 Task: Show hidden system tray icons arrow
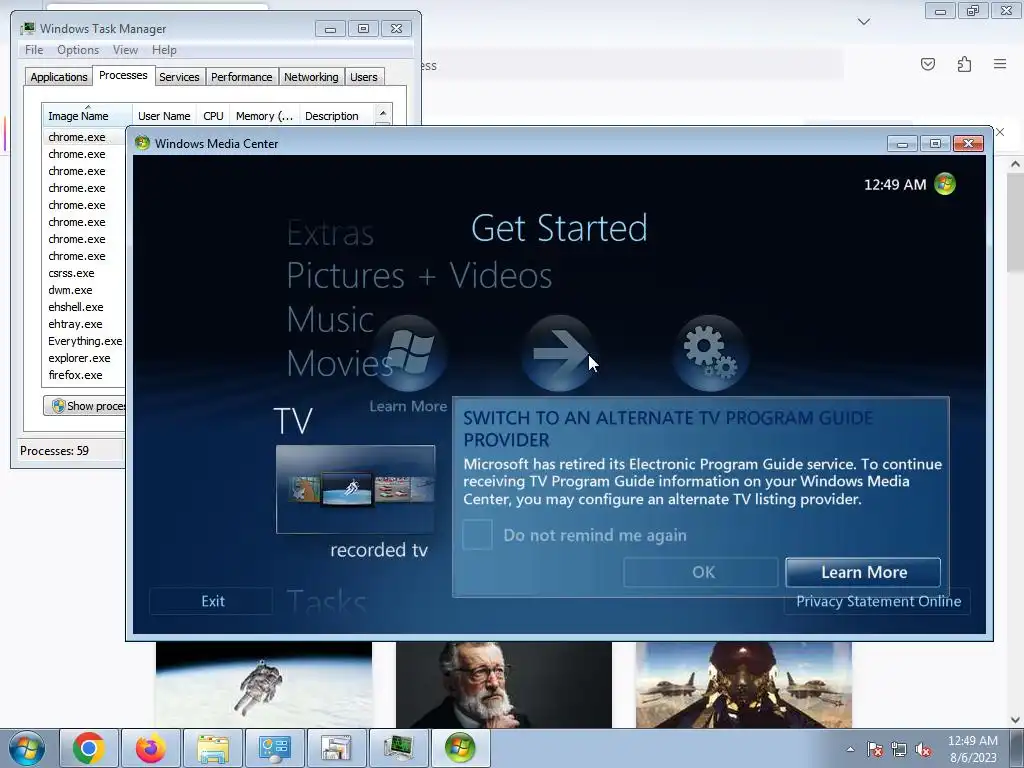(x=850, y=749)
